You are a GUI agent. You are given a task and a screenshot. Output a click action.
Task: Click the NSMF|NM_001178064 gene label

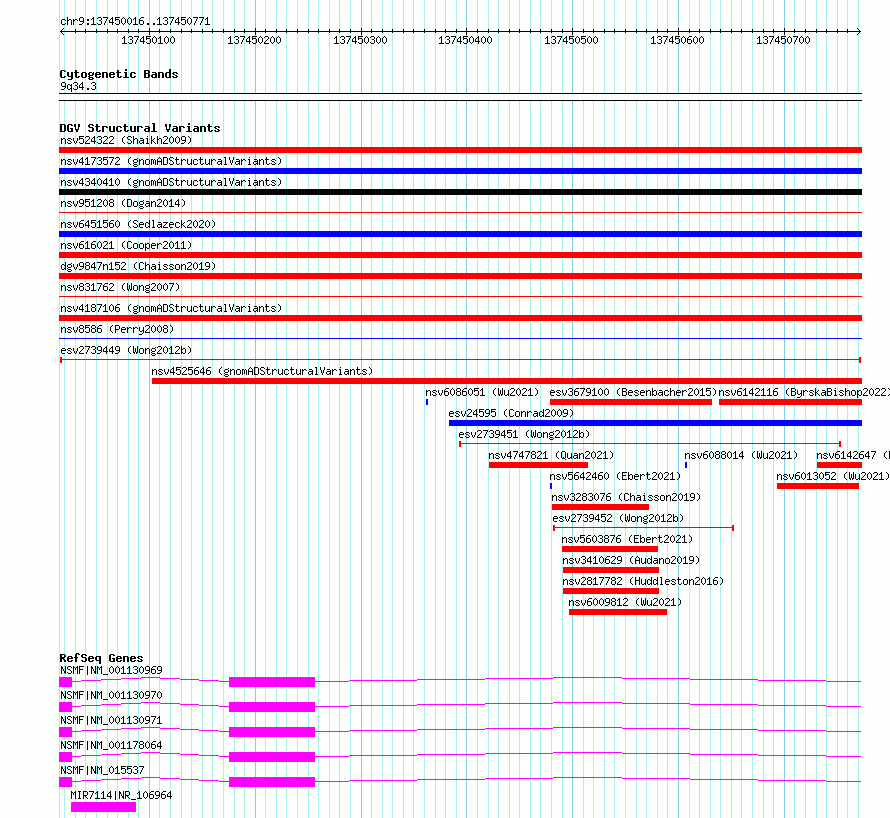[x=111, y=745]
